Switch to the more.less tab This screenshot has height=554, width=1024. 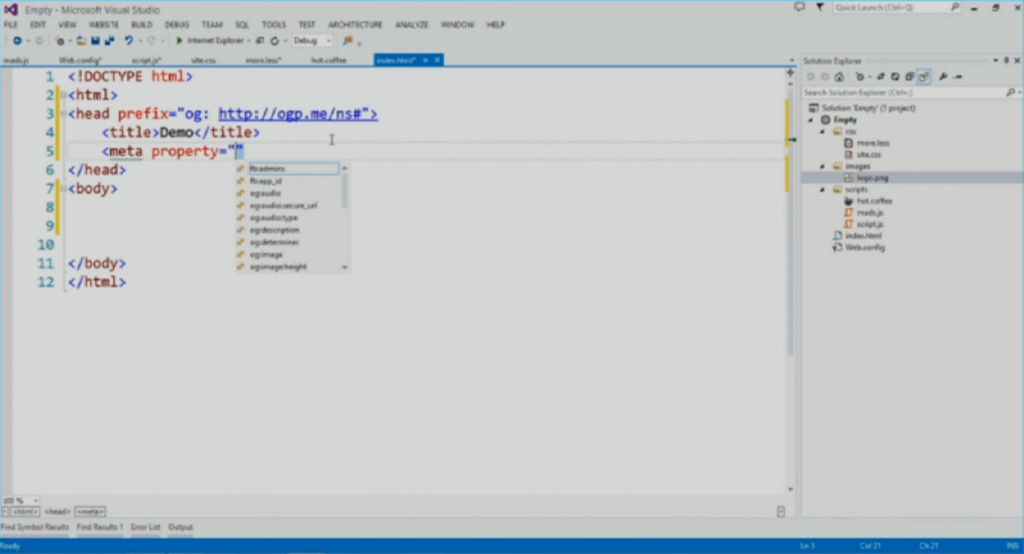point(263,60)
